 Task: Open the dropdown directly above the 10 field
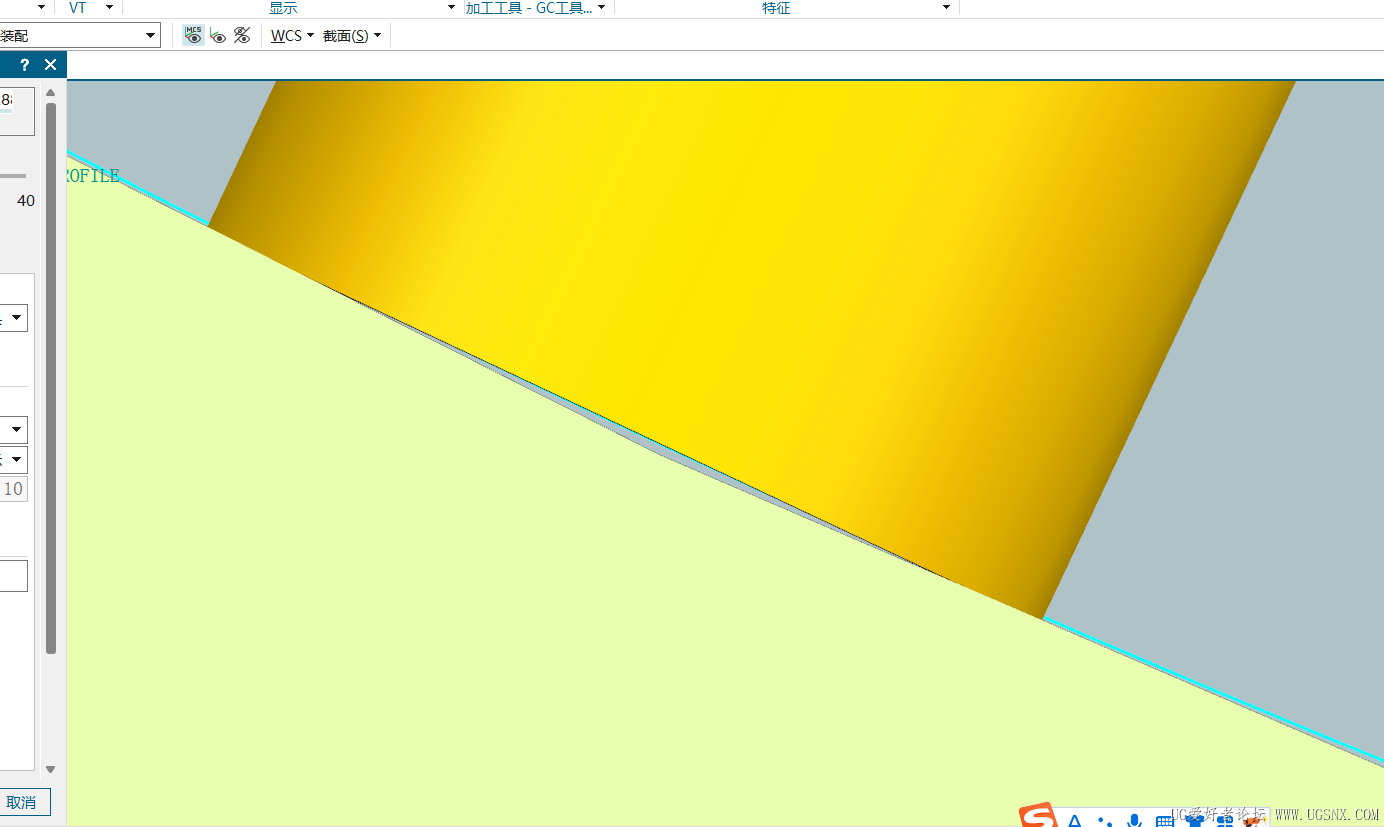pos(14,460)
